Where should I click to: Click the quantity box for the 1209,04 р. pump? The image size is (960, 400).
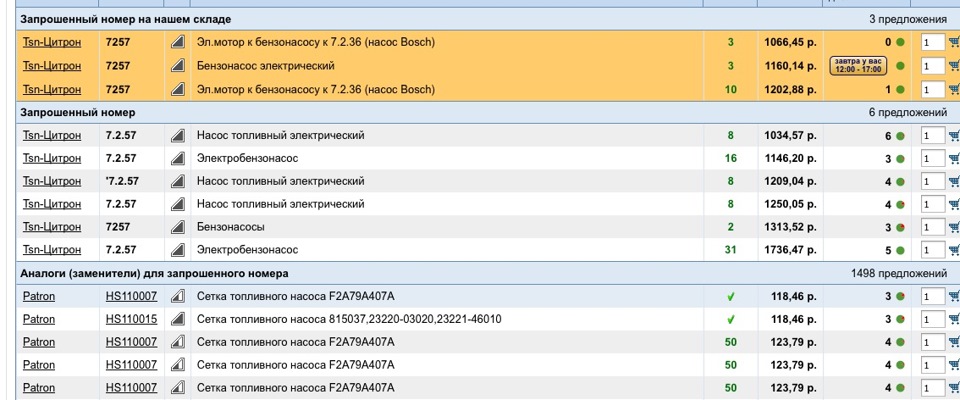point(932,181)
